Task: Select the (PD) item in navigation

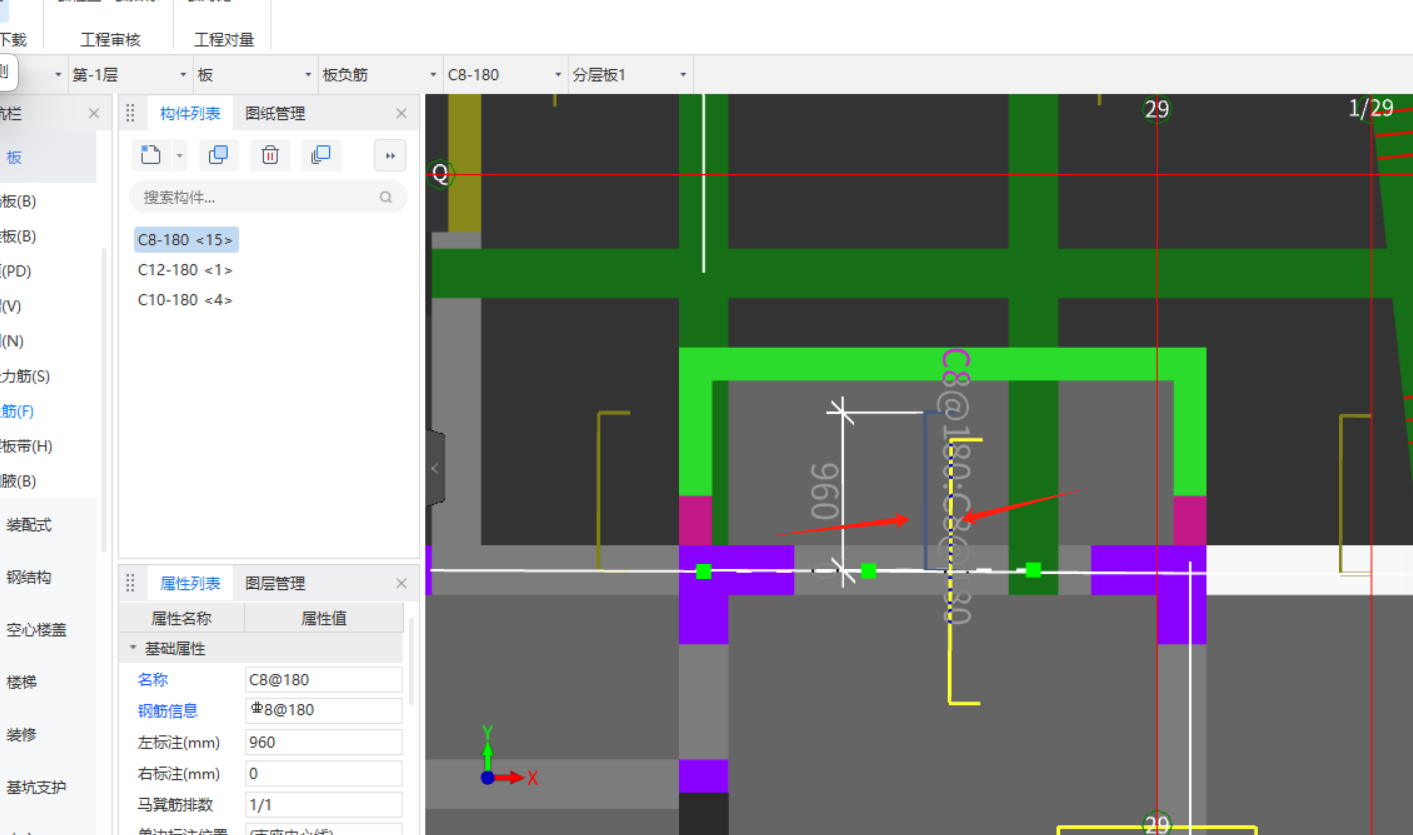Action: pyautogui.click(x=18, y=271)
